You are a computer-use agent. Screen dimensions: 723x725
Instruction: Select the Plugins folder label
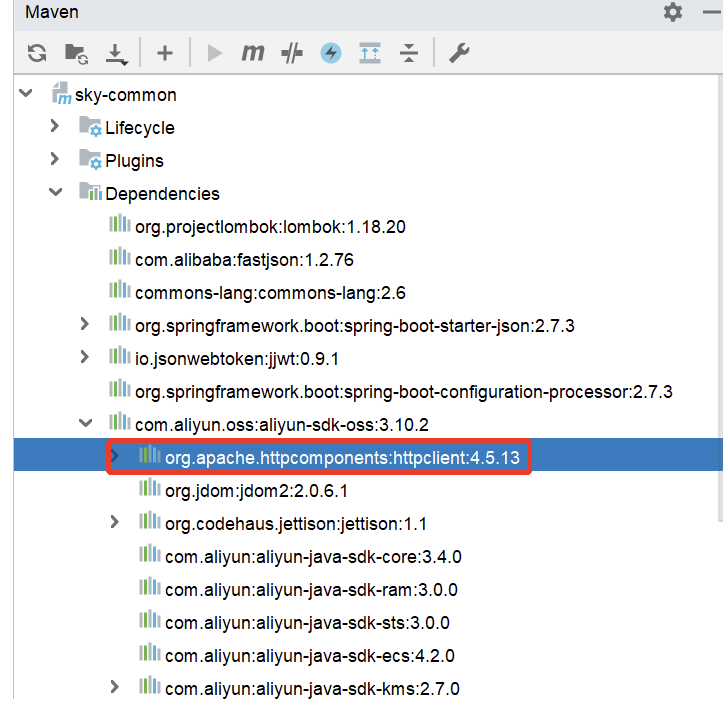point(134,161)
